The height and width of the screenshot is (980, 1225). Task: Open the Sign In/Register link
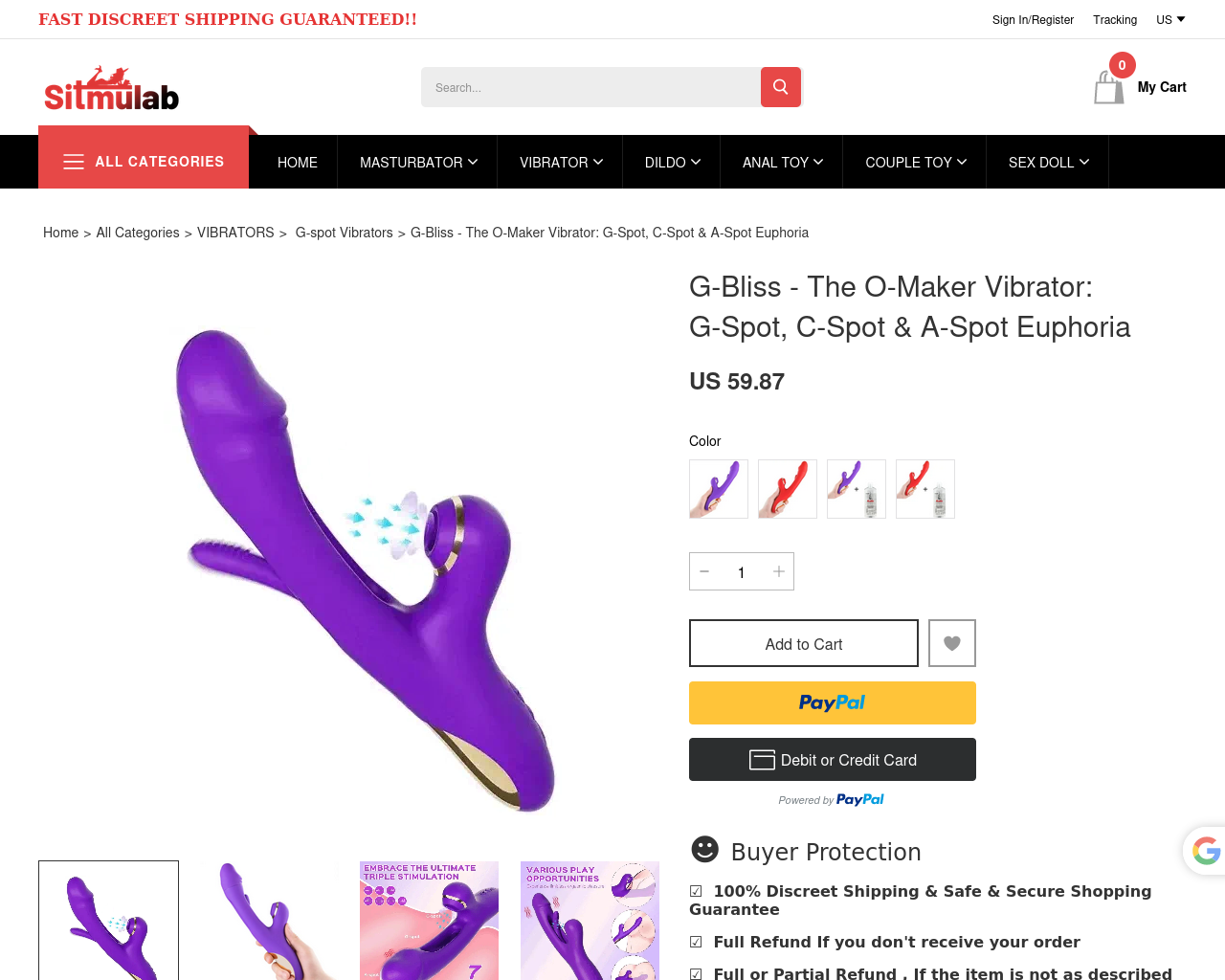[x=1033, y=19]
